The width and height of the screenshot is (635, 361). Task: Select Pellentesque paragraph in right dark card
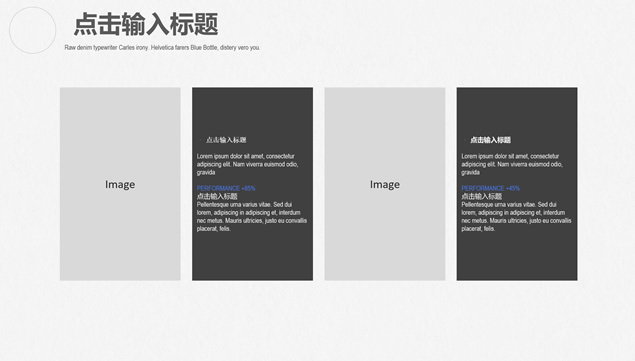(516, 216)
